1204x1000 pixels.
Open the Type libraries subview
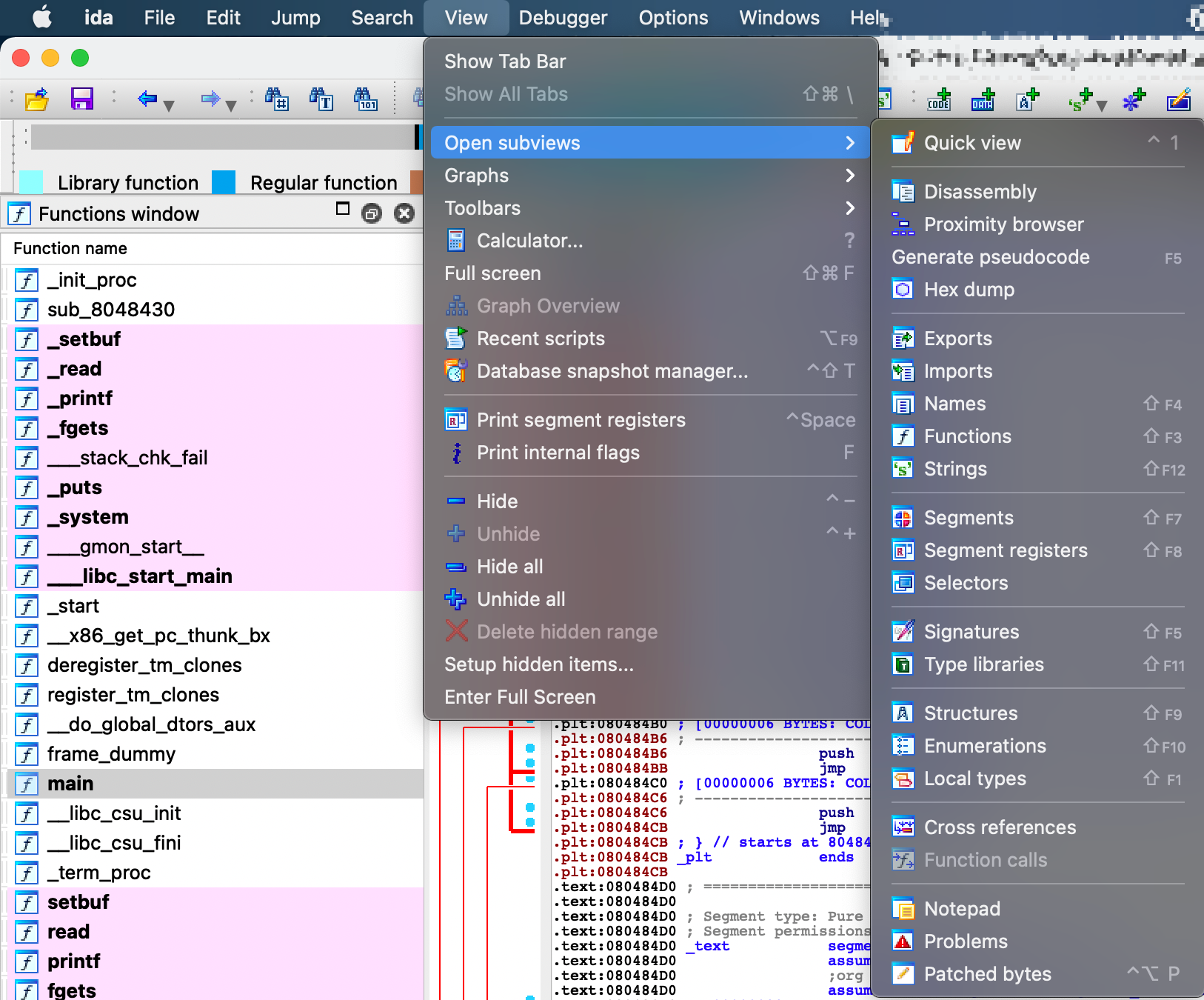tap(1038, 664)
